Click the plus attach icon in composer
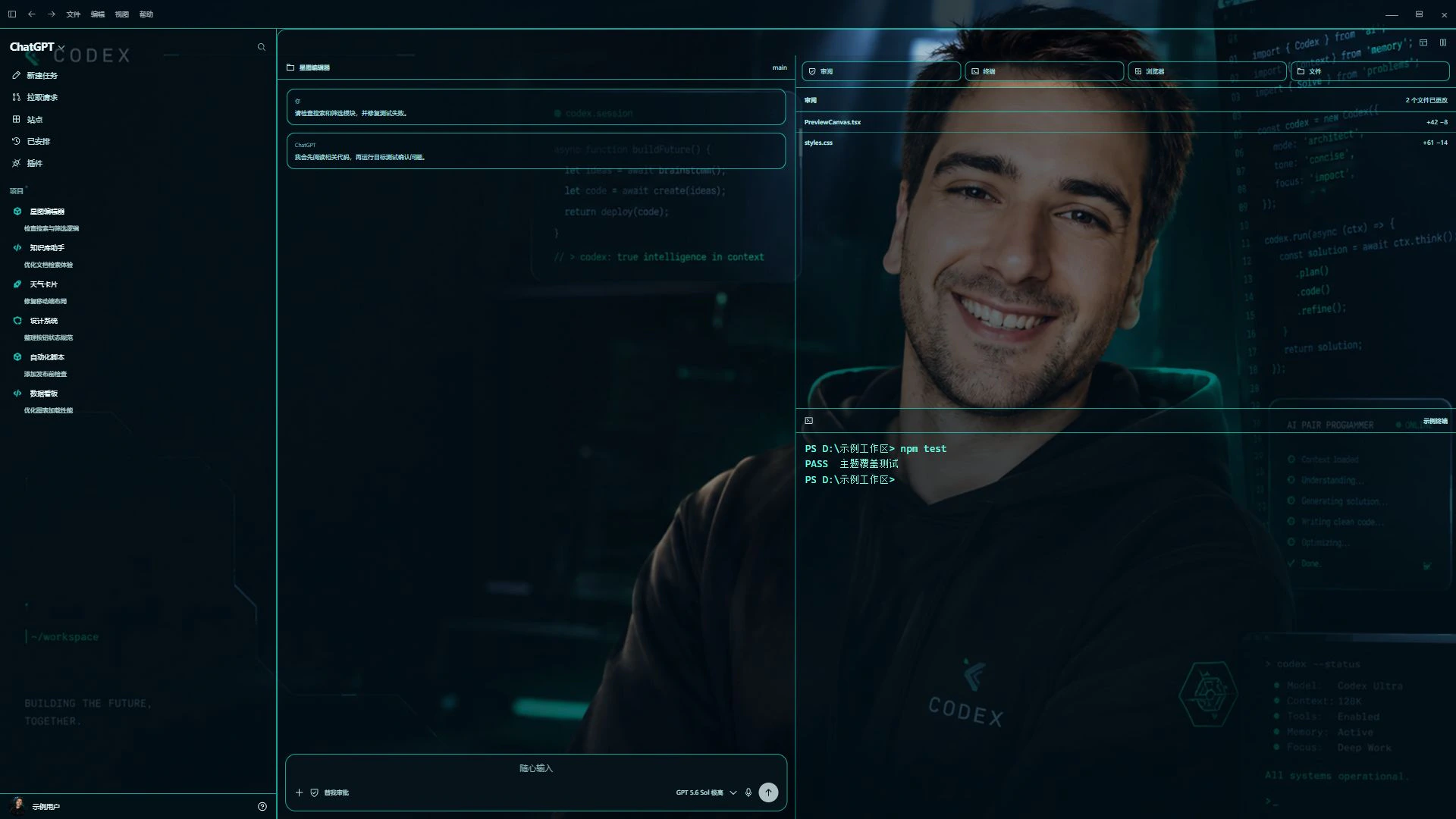The image size is (1456, 819). coord(299,792)
